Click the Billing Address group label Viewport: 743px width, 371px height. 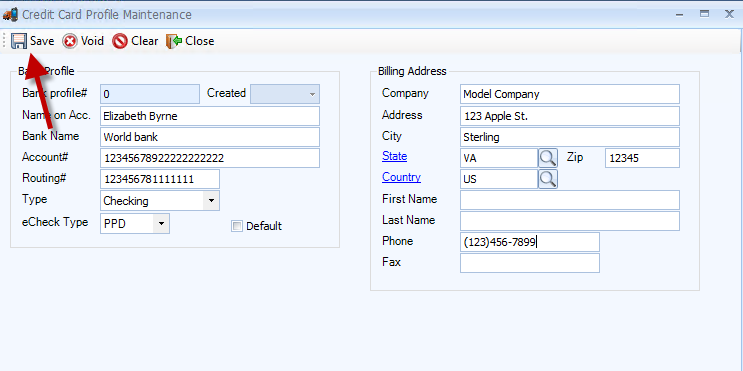[412, 71]
